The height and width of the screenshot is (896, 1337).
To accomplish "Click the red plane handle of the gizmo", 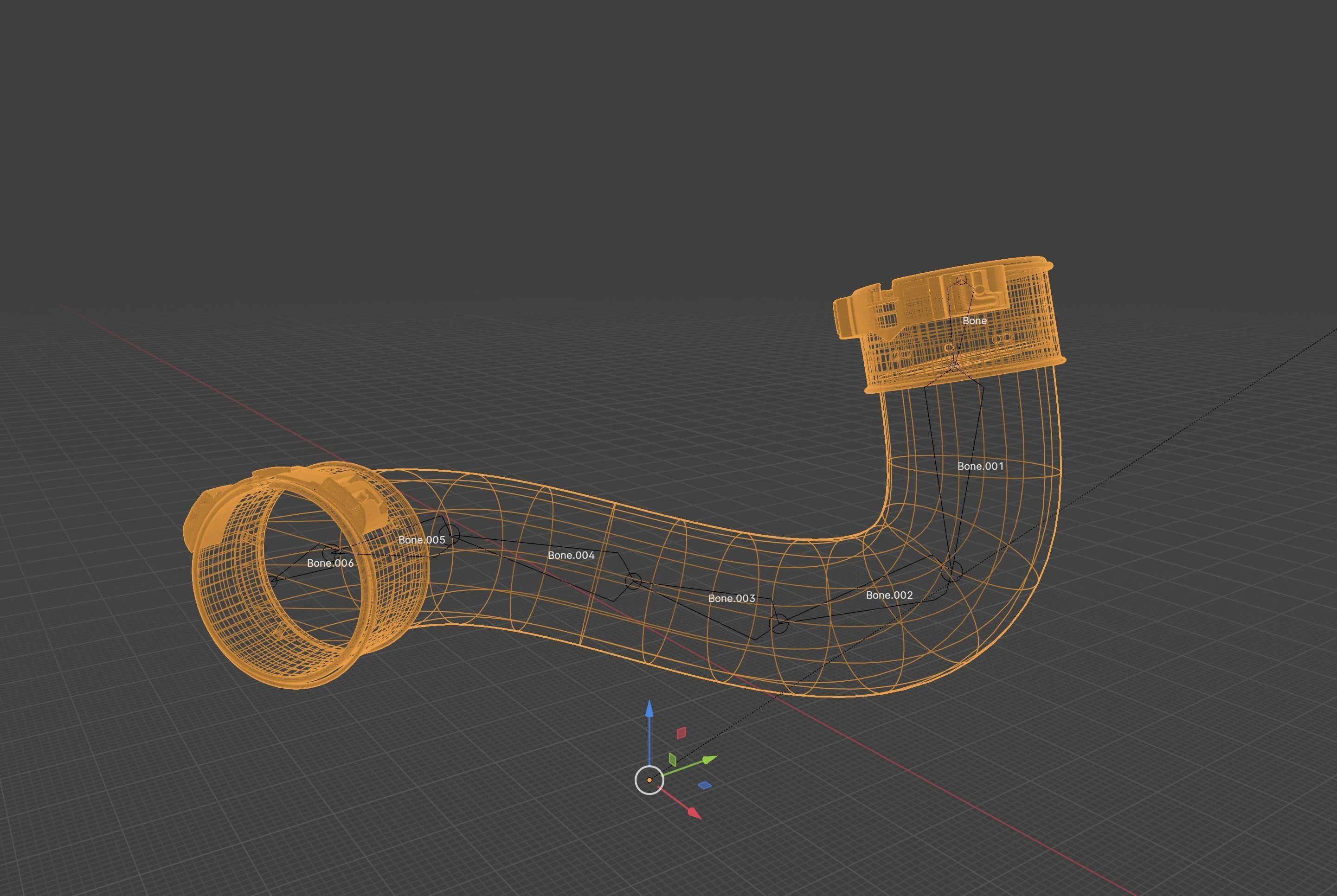I will (x=681, y=733).
